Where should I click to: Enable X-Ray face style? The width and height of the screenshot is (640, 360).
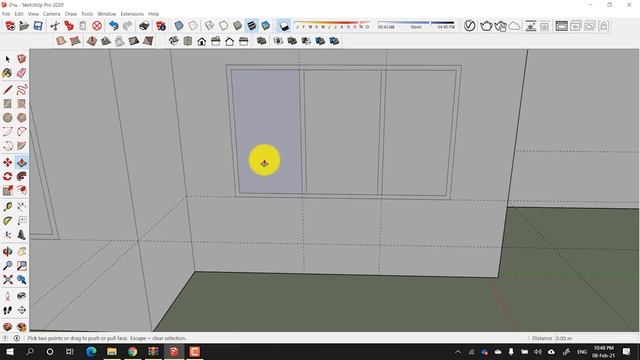pyautogui.click(x=179, y=26)
